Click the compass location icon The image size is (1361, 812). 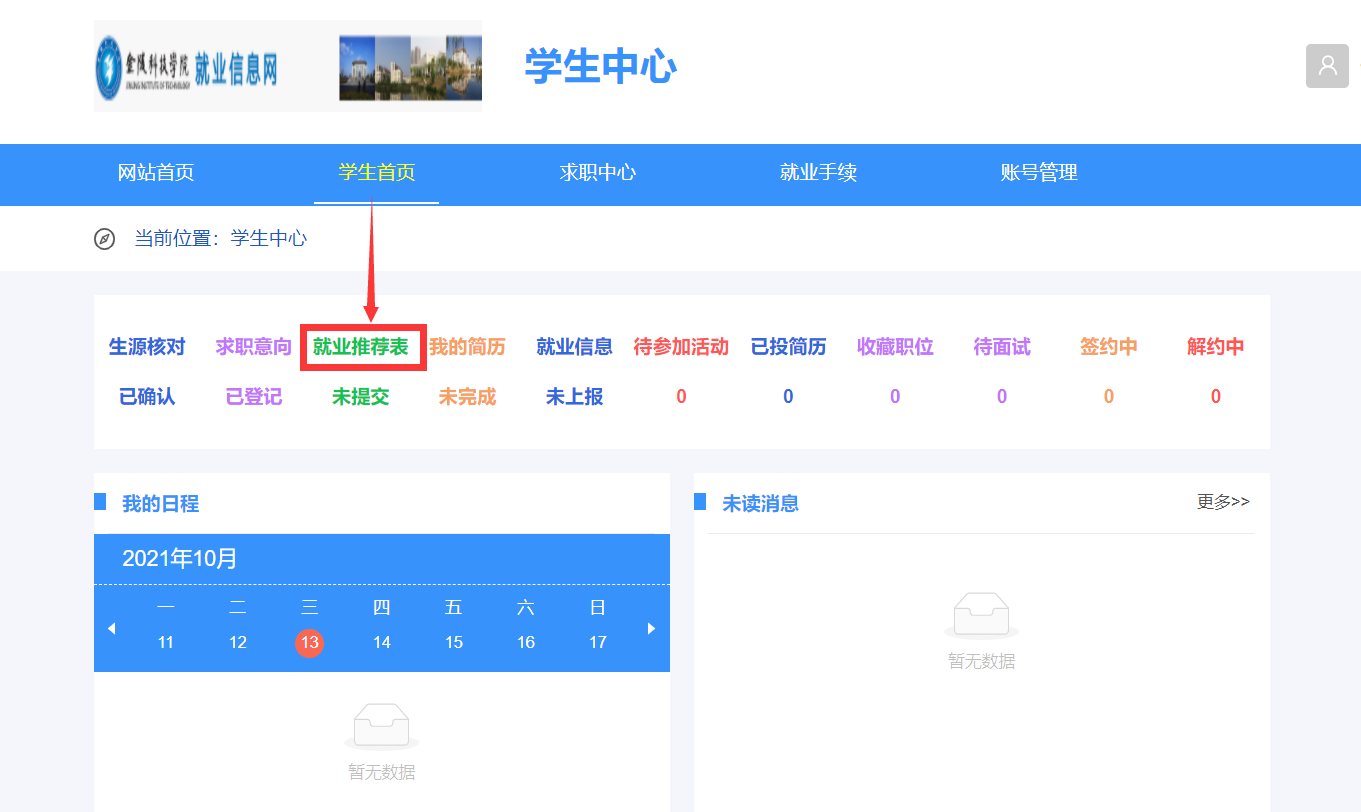click(104, 239)
